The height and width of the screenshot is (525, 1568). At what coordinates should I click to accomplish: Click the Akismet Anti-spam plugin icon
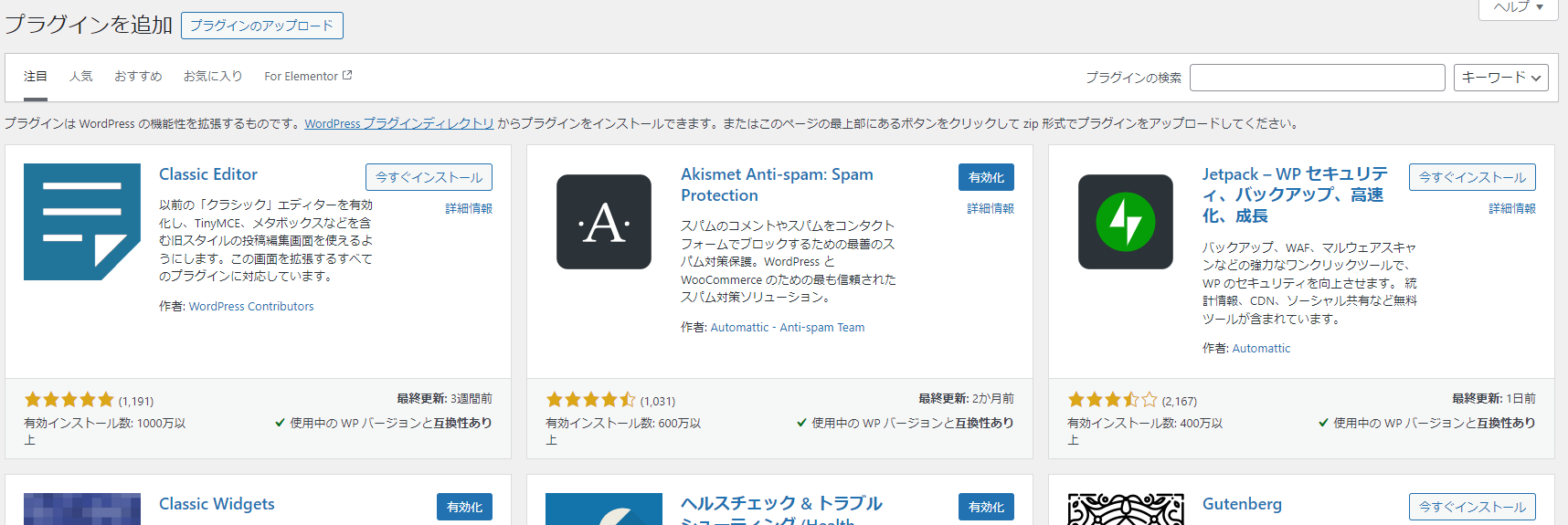[x=604, y=222]
